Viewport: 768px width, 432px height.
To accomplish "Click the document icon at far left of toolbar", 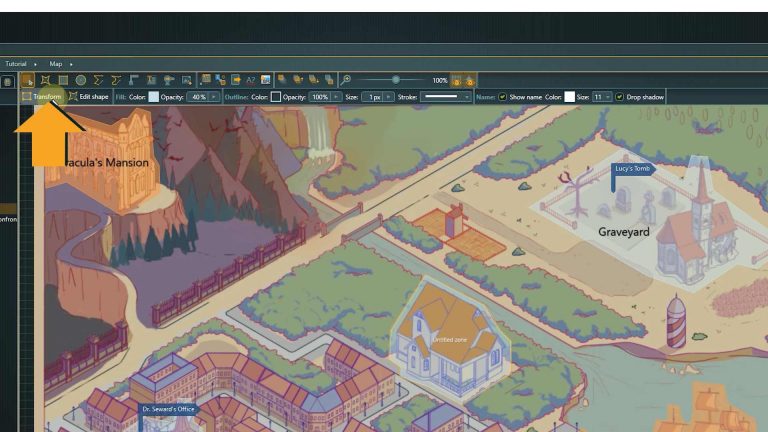I will click(7, 82).
